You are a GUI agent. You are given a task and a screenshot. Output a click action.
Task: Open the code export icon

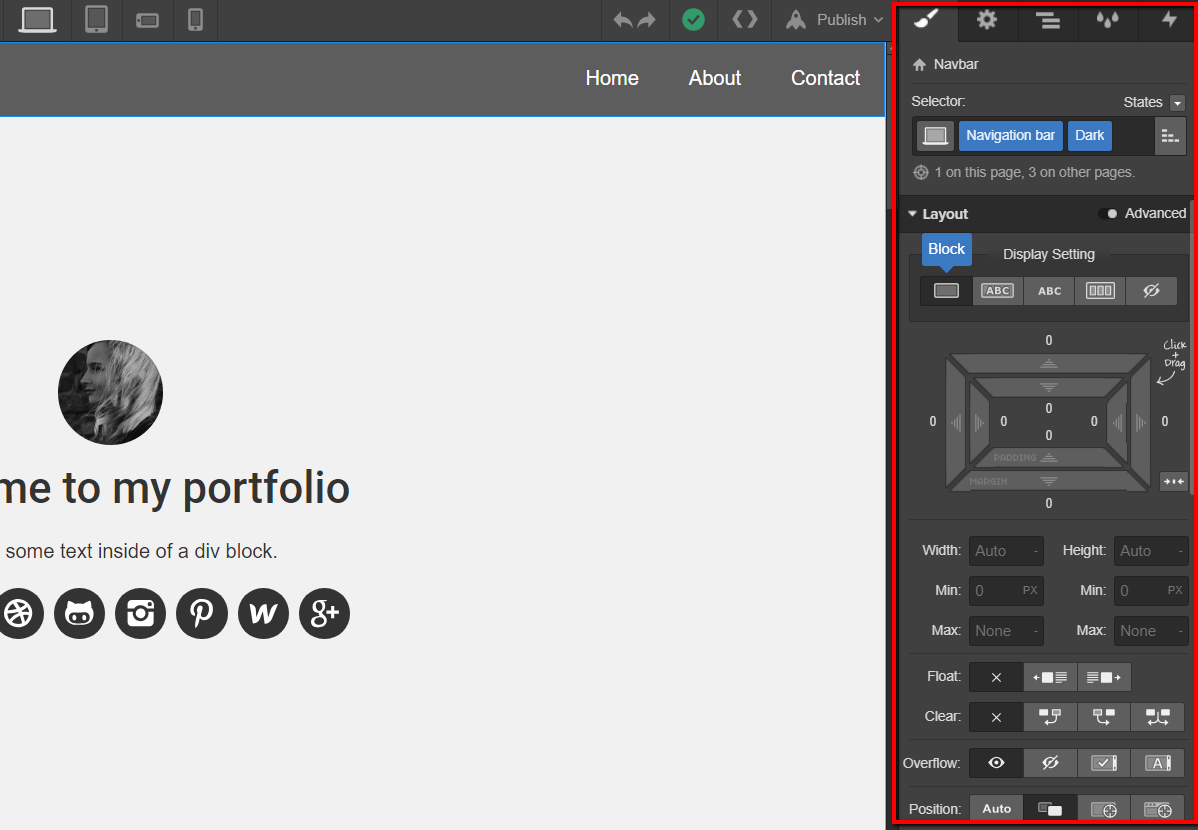(744, 20)
